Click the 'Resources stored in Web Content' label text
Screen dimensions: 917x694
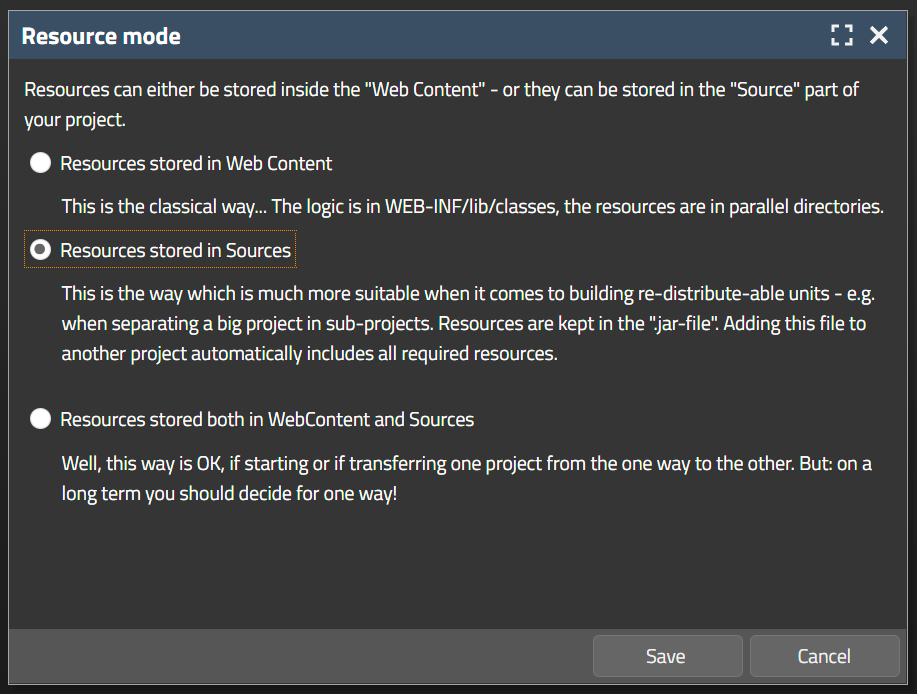pyautogui.click(x=196, y=163)
